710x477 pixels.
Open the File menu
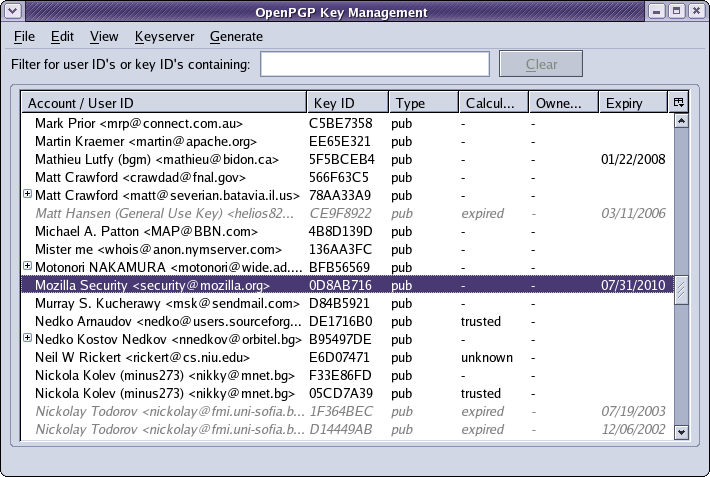[24, 36]
